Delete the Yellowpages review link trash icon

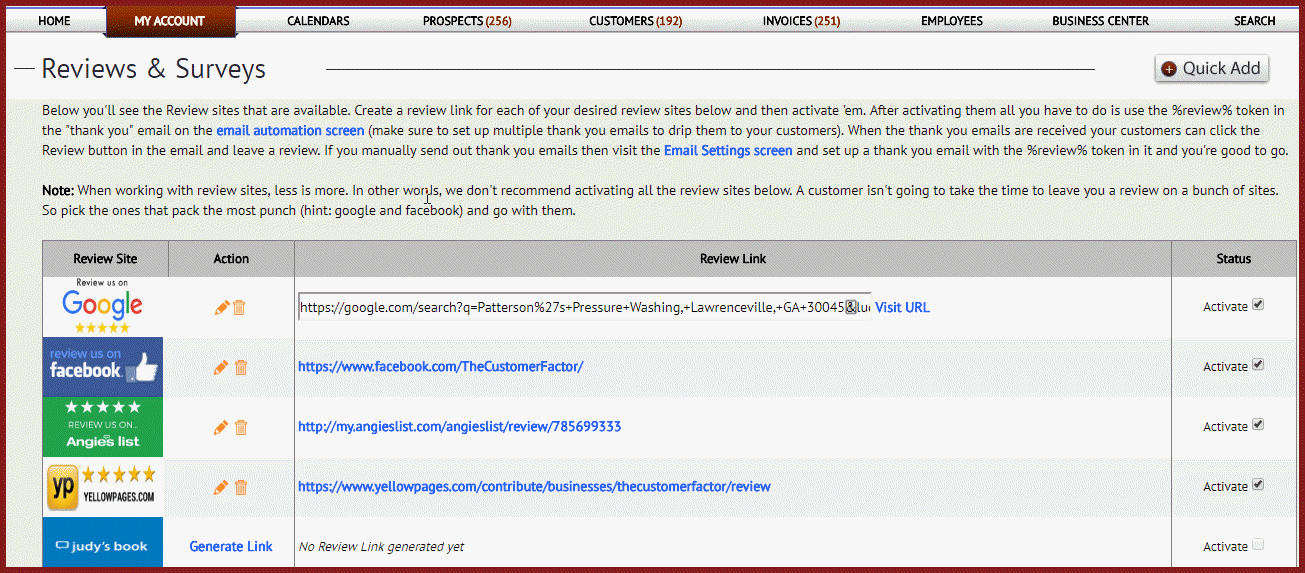[x=240, y=488]
